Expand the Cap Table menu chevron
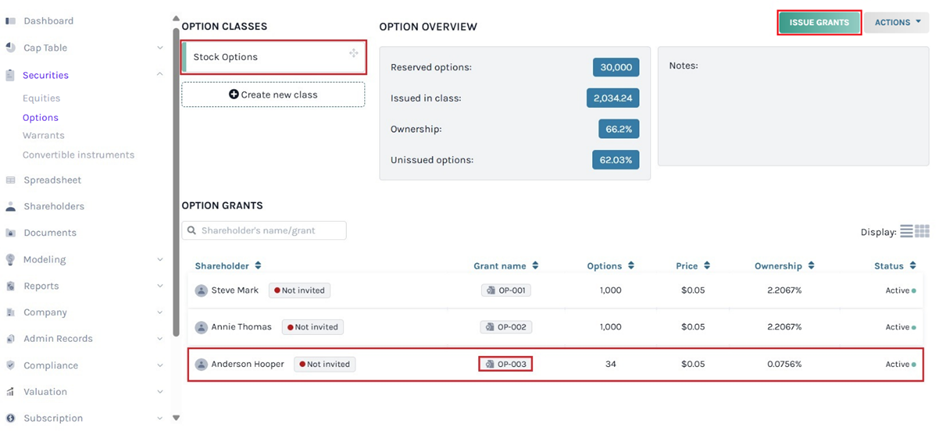This screenshot has width=939, height=431. [x=160, y=48]
